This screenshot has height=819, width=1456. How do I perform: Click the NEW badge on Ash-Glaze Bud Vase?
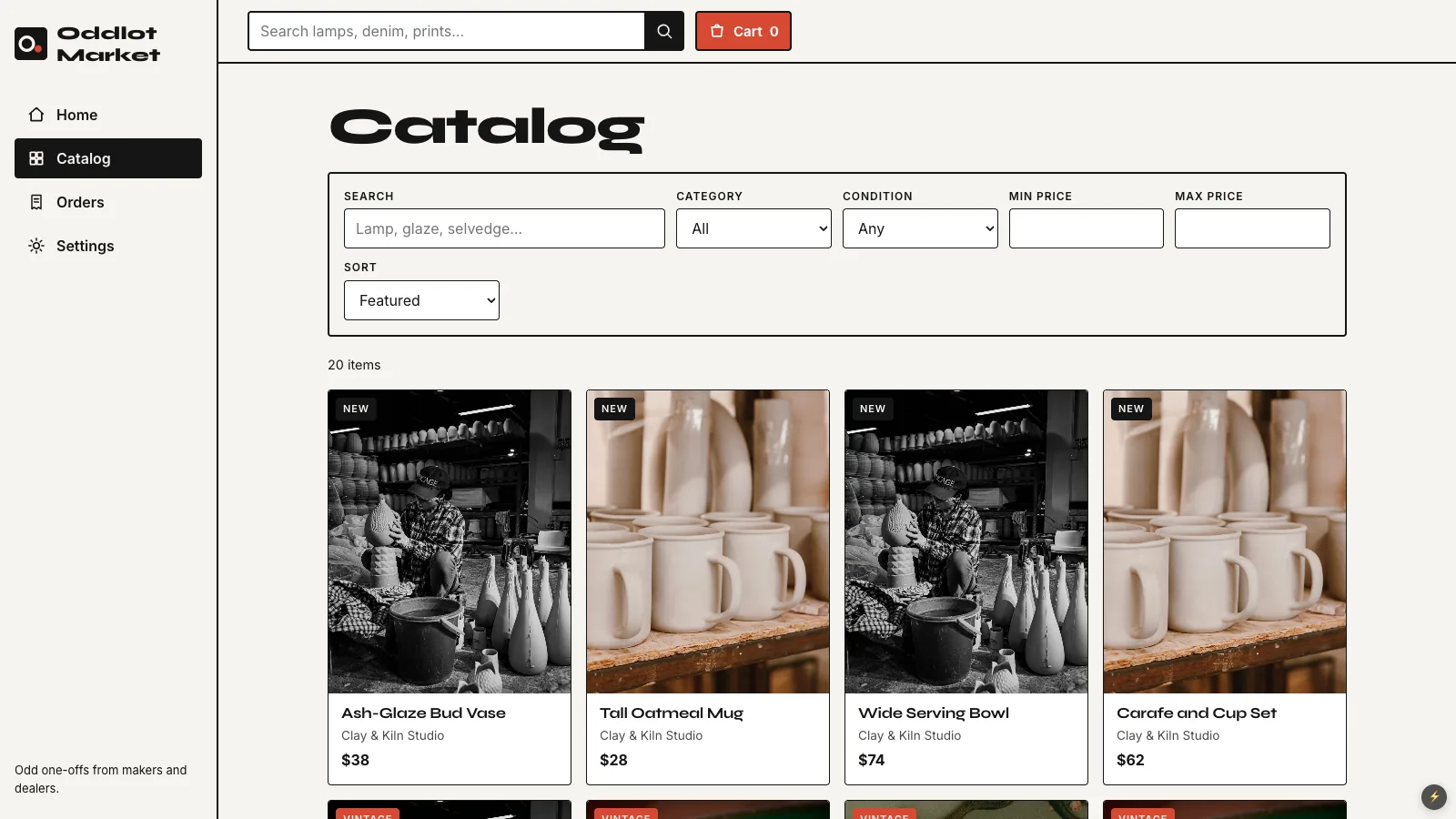(x=356, y=409)
